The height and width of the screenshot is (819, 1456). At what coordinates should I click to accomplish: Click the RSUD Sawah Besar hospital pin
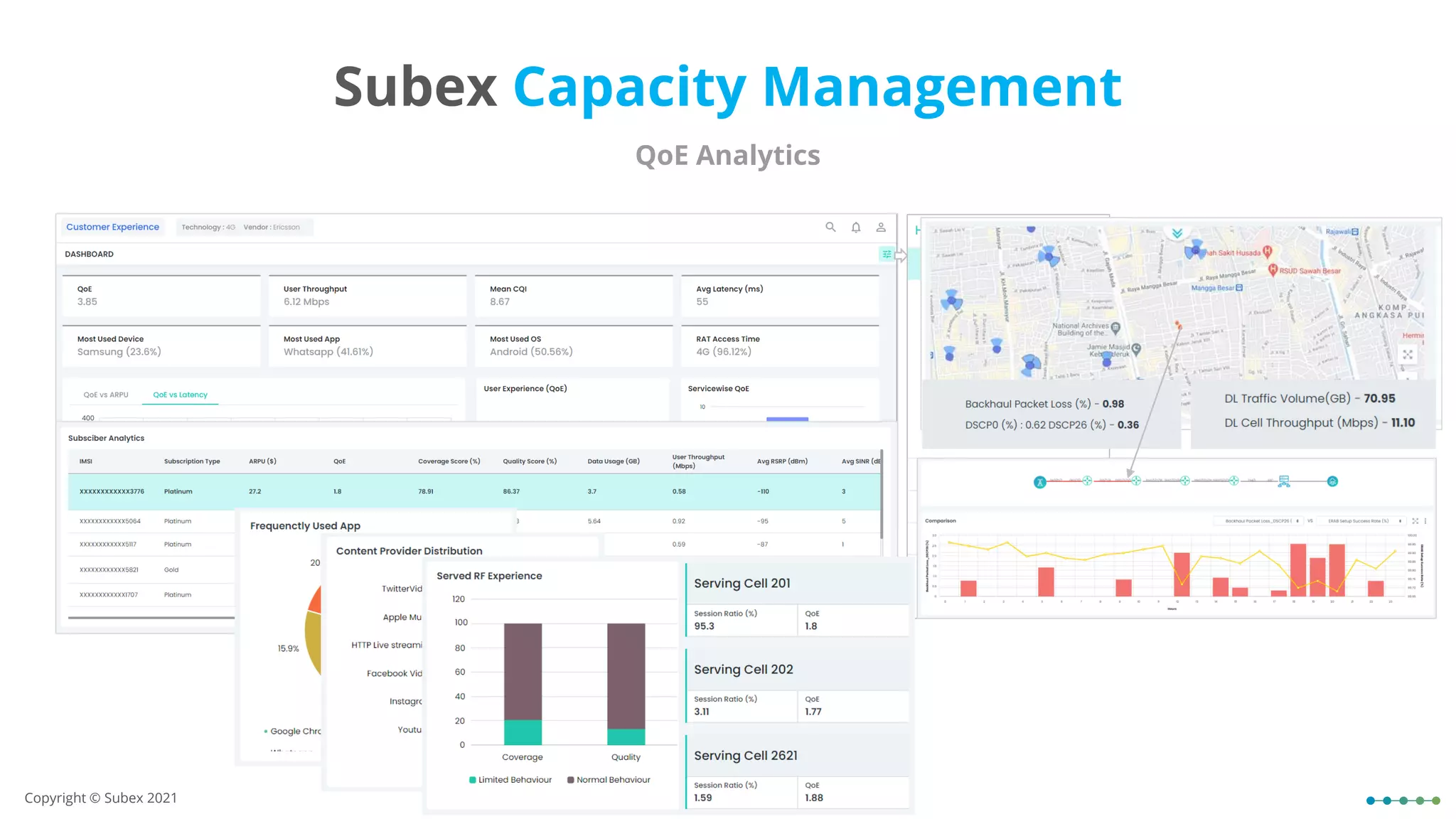pyautogui.click(x=1273, y=270)
